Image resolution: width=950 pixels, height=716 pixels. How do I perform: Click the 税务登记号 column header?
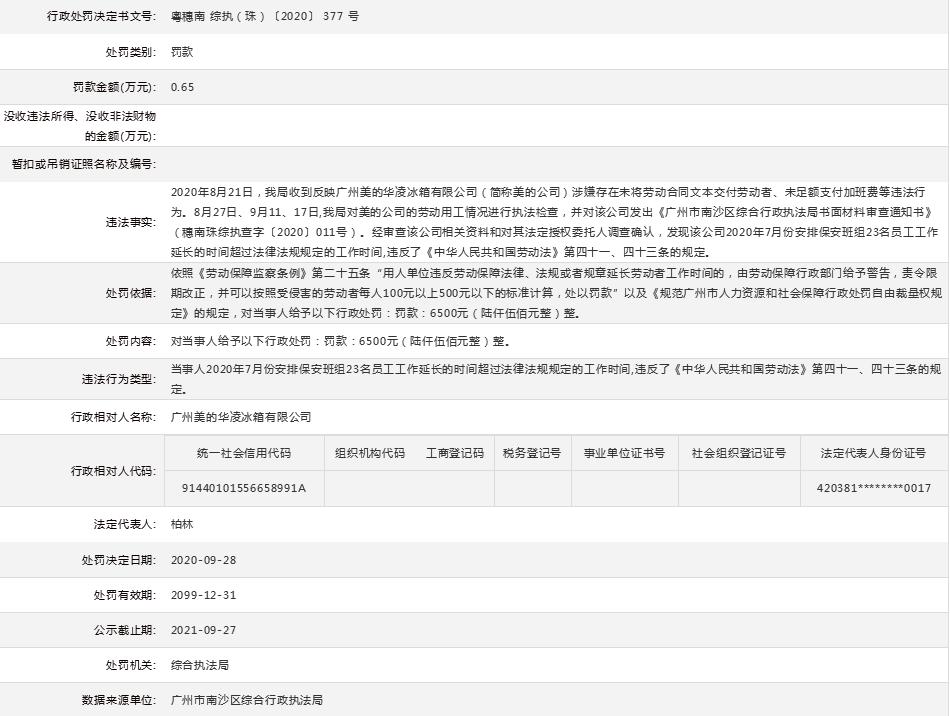coord(531,452)
